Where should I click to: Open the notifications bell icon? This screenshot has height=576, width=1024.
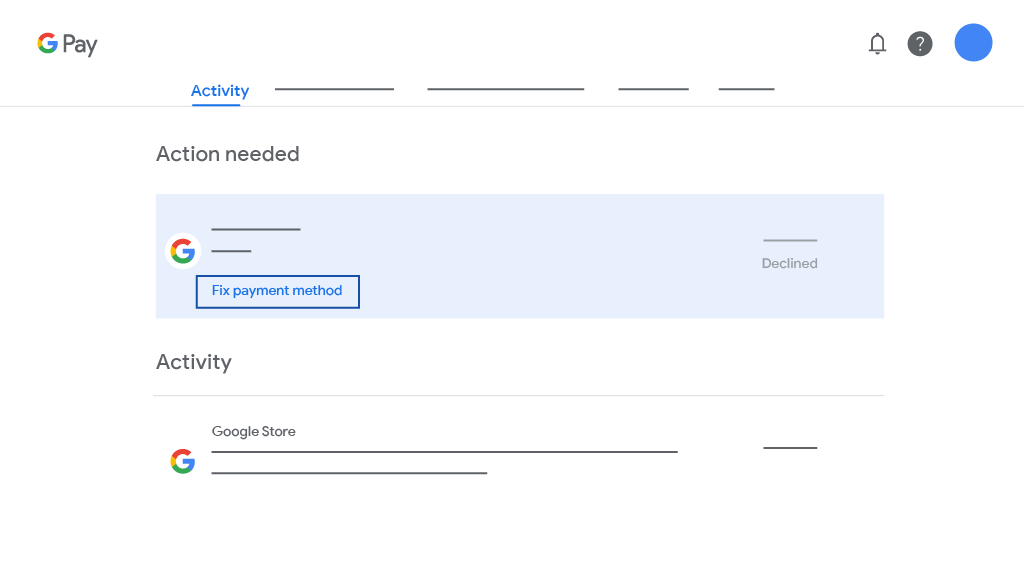(x=877, y=44)
